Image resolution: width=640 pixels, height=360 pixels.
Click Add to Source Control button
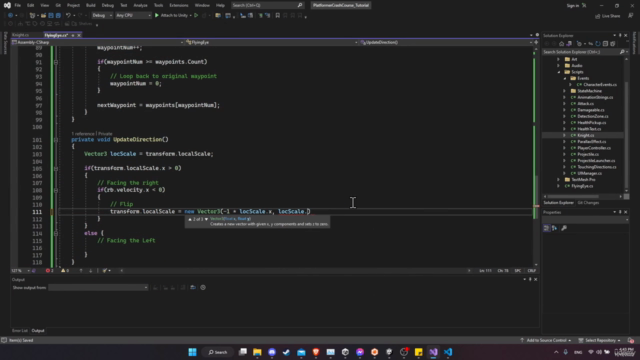(x=546, y=340)
